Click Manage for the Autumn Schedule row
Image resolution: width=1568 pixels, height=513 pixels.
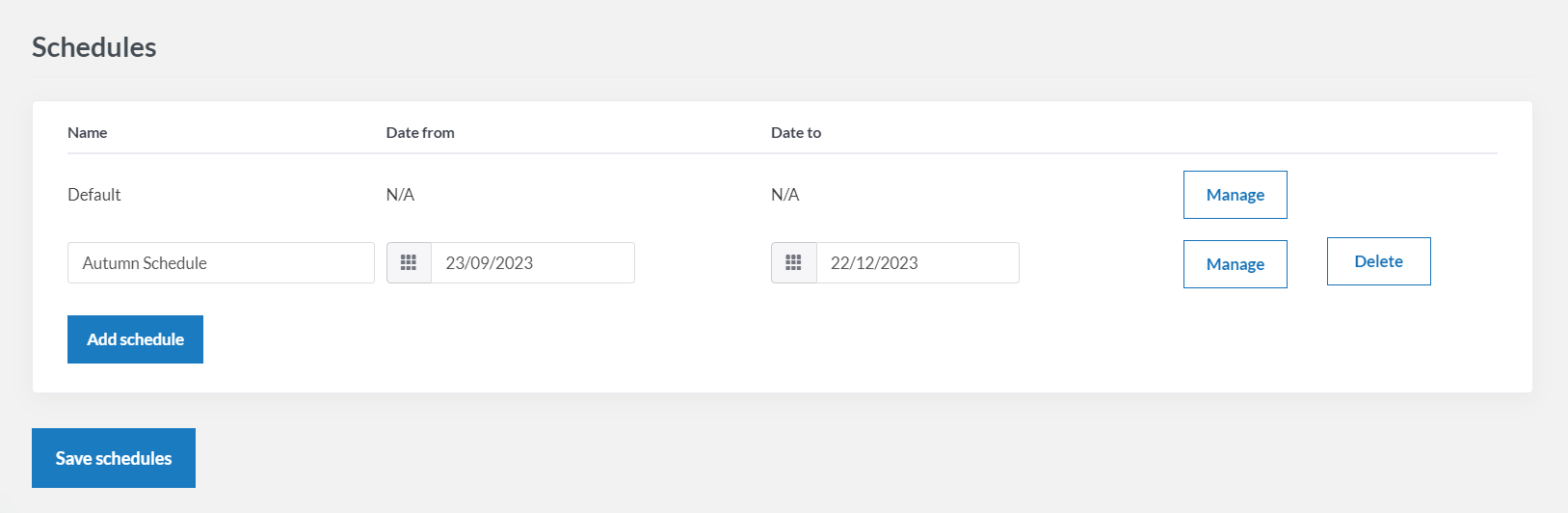click(x=1235, y=264)
